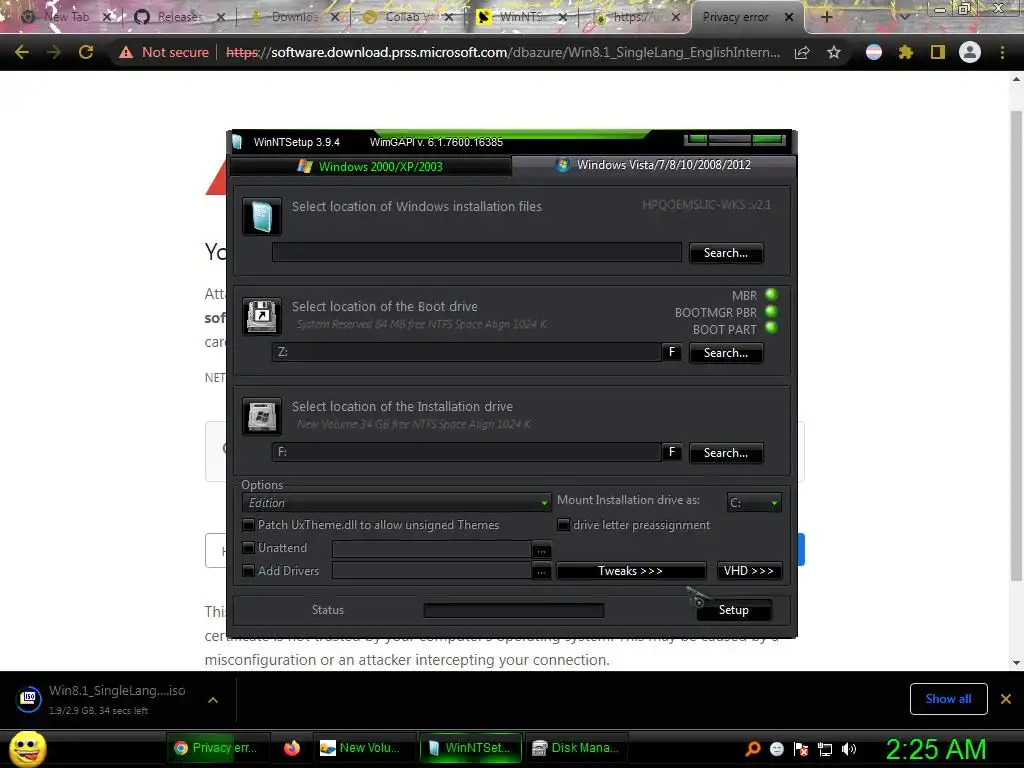Click the BOOT PART green status light
1024x768 pixels.
pyautogui.click(x=771, y=328)
